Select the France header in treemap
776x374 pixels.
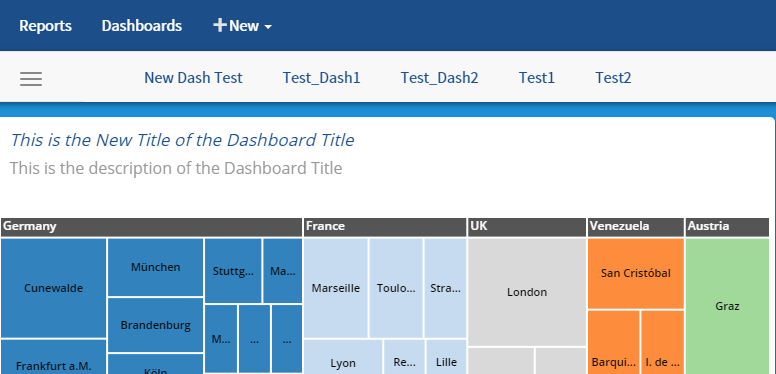(x=385, y=227)
